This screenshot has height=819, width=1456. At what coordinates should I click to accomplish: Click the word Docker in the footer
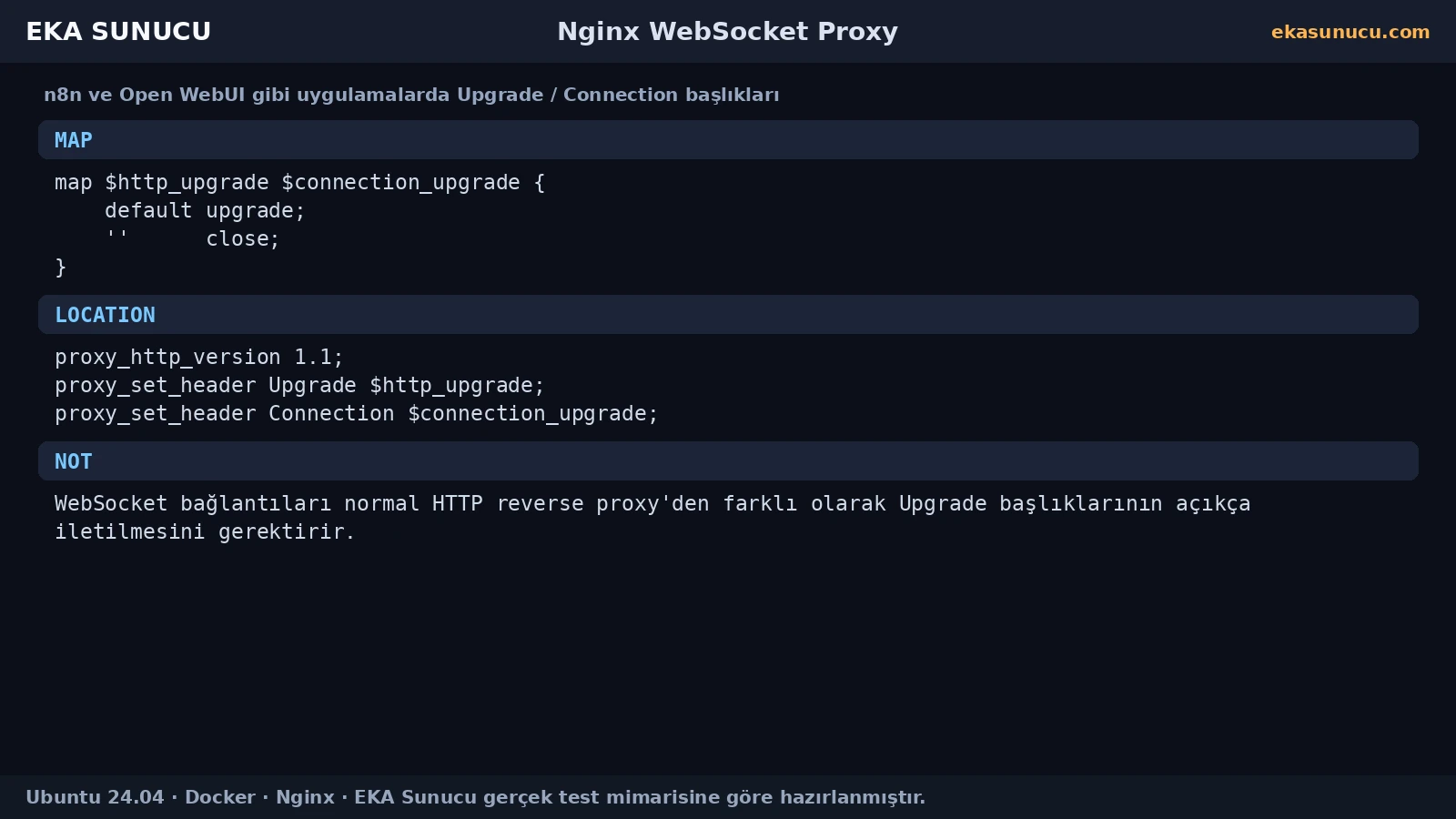pos(220,797)
